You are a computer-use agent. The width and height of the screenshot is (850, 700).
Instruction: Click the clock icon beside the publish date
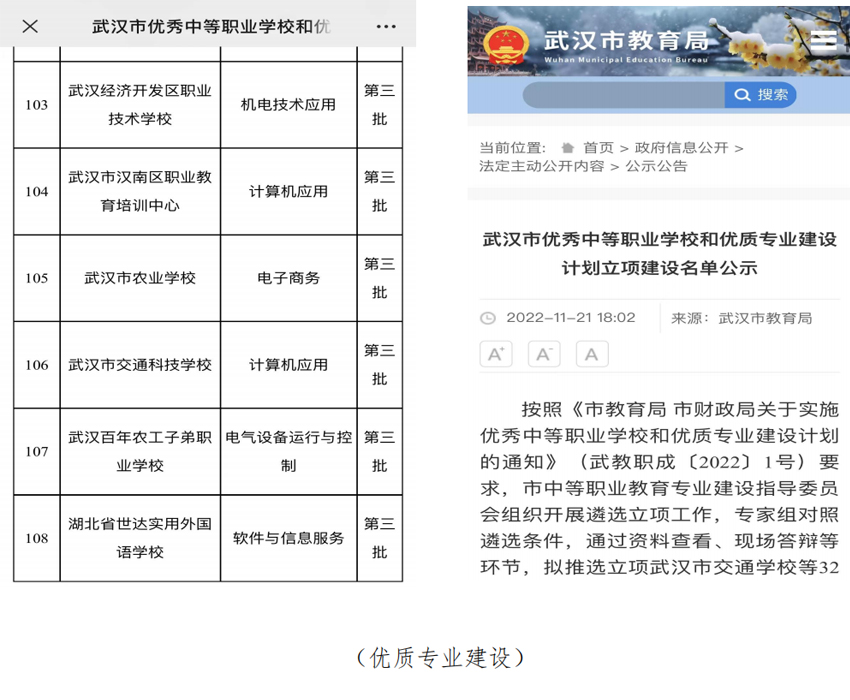488,319
